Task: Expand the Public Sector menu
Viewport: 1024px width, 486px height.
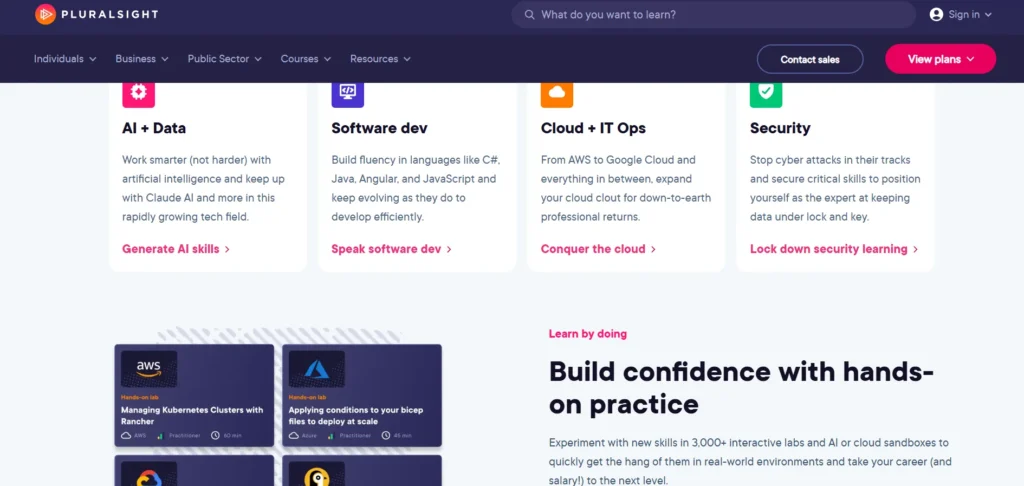Action: tap(224, 59)
